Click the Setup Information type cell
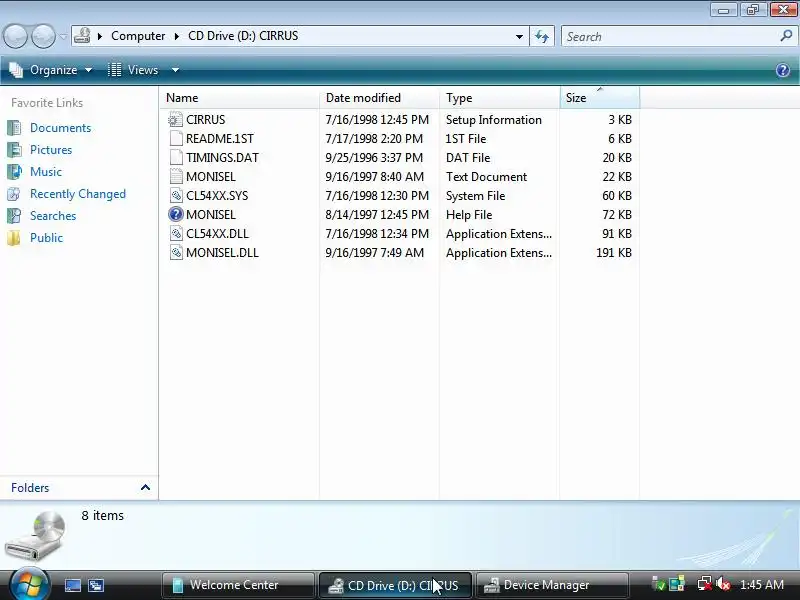 click(x=493, y=120)
